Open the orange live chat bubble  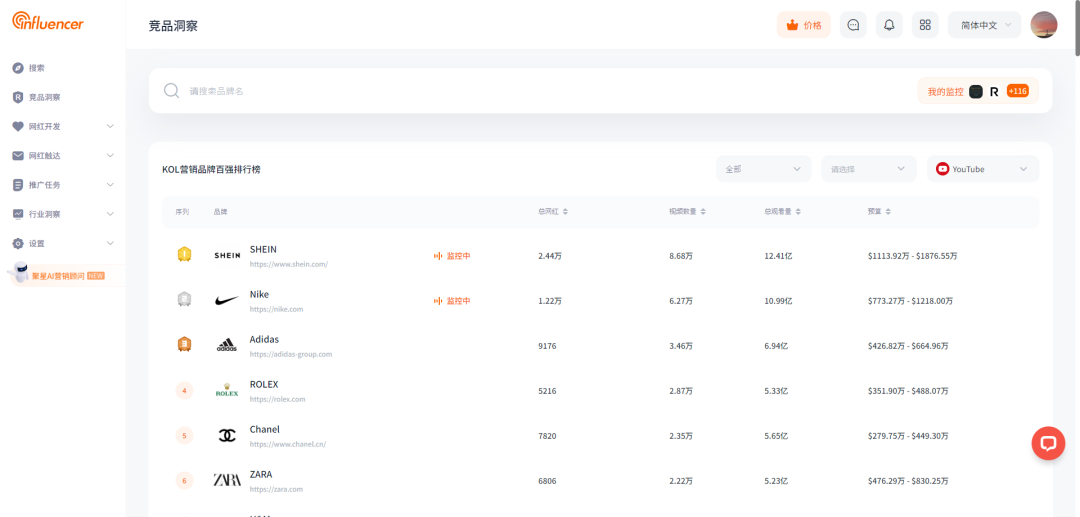click(x=1048, y=443)
